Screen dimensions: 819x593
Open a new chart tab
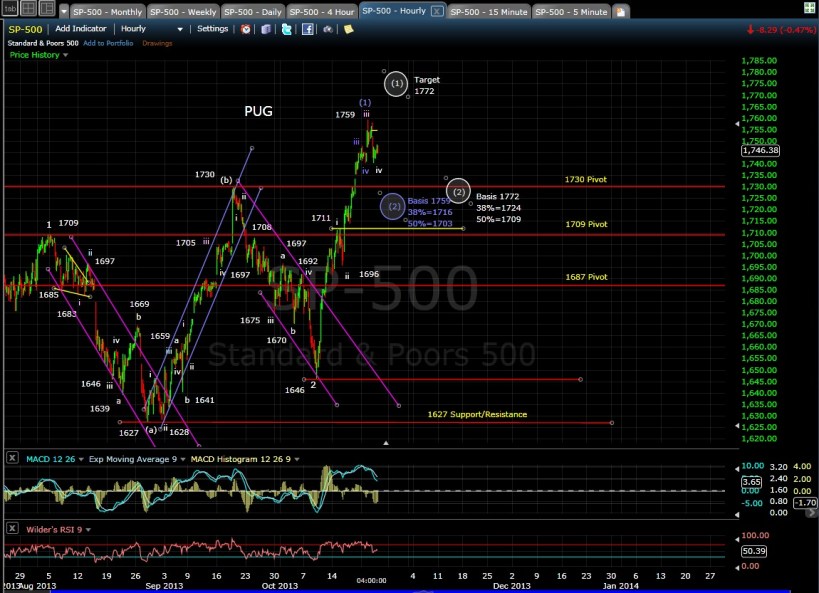[621, 11]
